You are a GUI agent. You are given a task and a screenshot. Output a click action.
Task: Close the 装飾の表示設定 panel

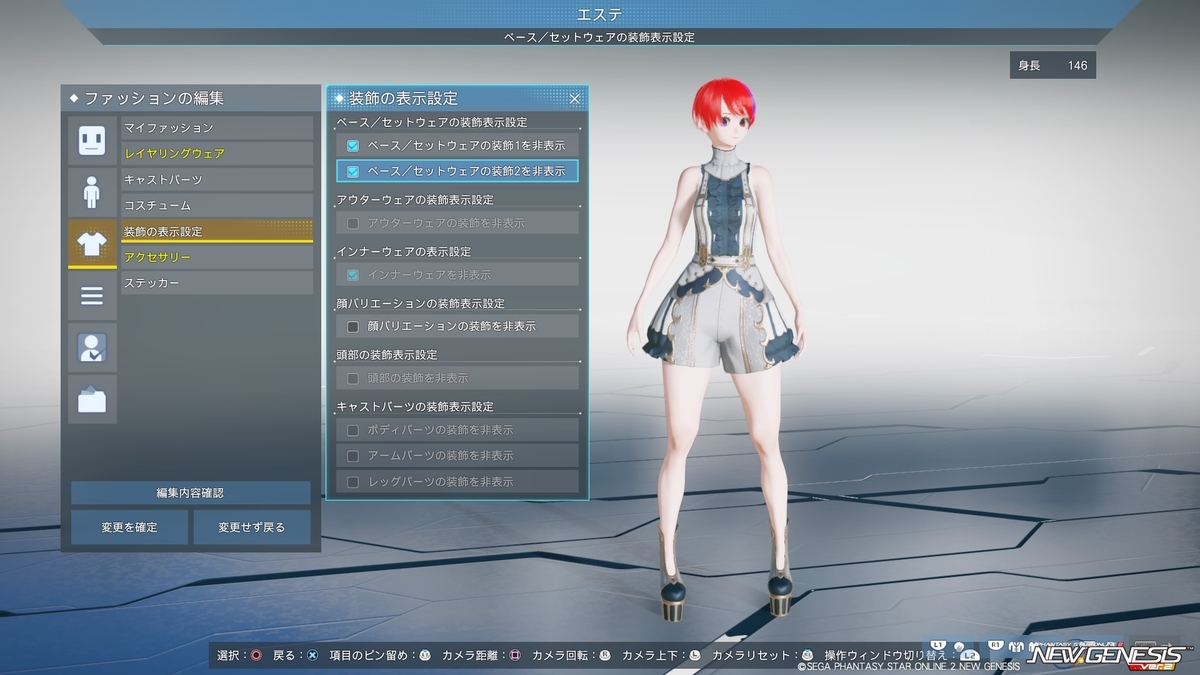tap(575, 98)
